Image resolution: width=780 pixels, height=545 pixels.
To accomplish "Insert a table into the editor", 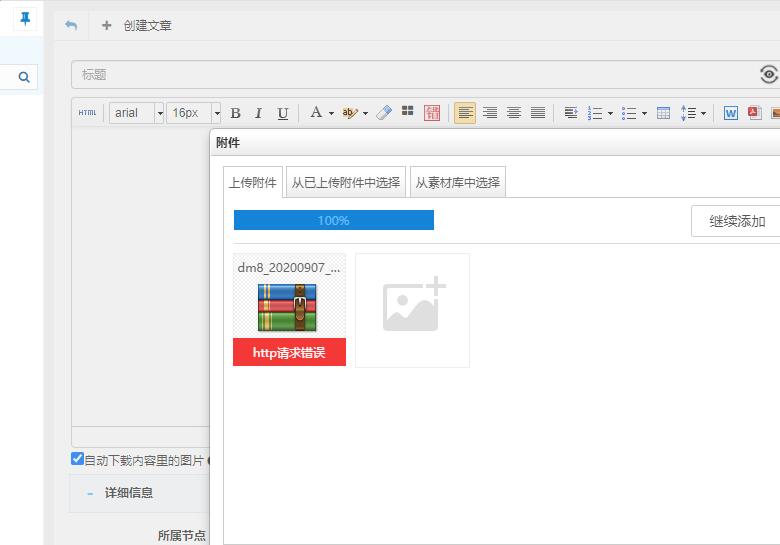I will coord(663,113).
